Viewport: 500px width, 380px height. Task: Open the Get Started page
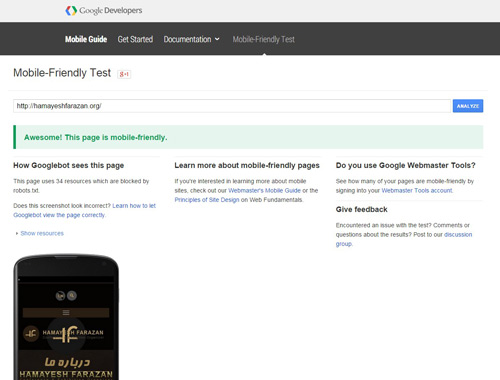coord(135,39)
